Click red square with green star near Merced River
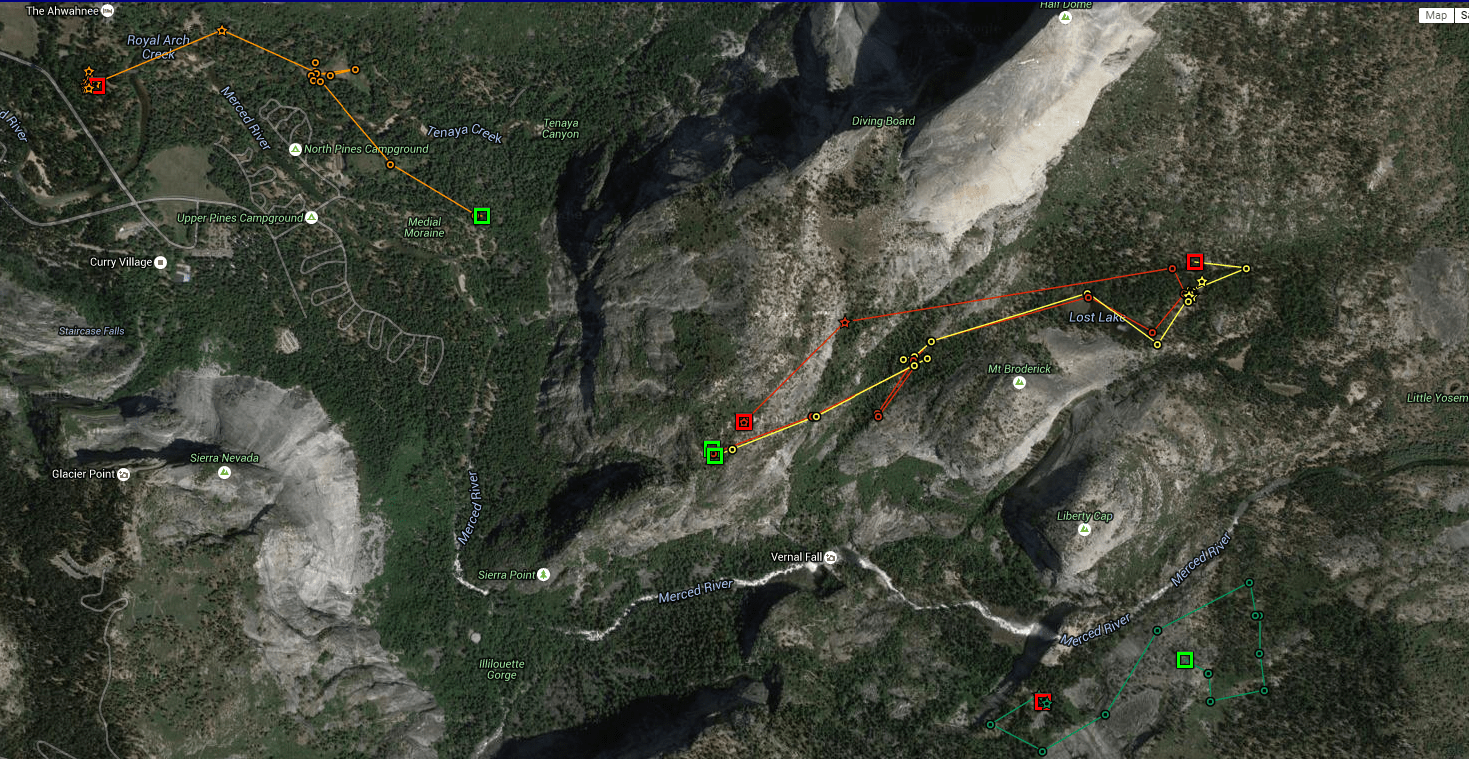Screen dimensions: 1469x759 tap(1043, 702)
